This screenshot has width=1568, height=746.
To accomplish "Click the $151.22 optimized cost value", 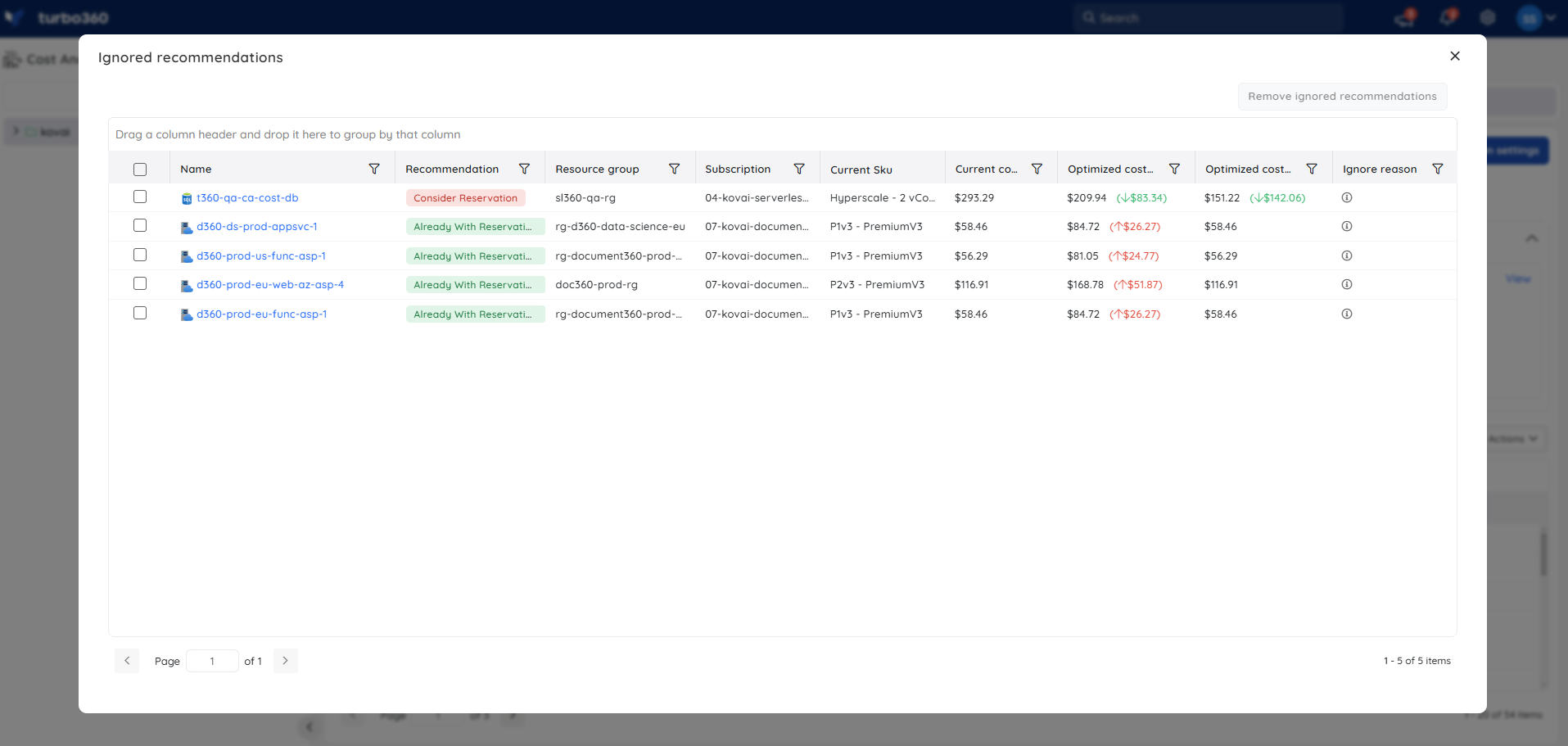I will [1222, 197].
